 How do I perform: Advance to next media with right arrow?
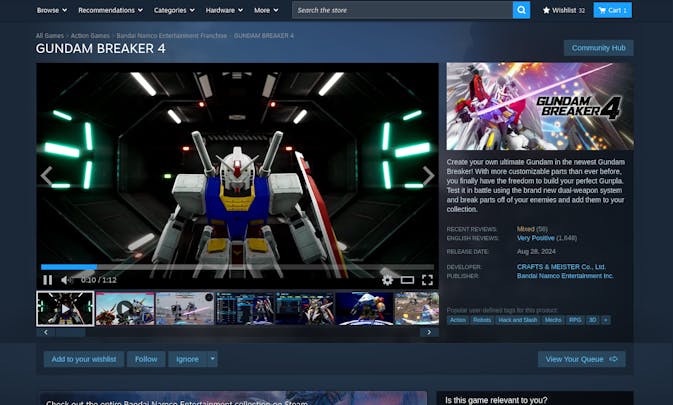428,176
